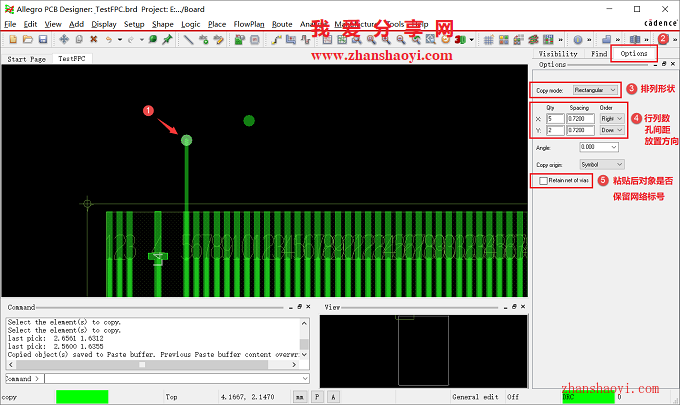680x405 pixels.
Task: Click the Slide routing icon
Action: point(291,39)
